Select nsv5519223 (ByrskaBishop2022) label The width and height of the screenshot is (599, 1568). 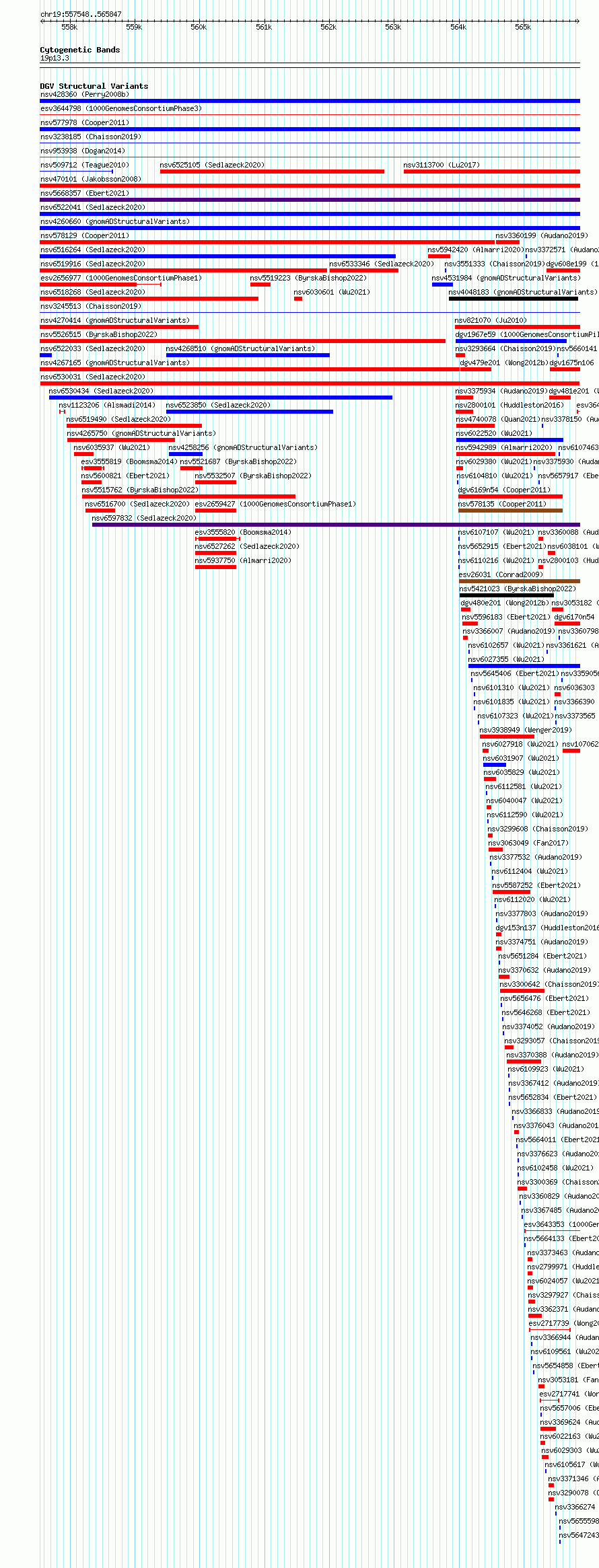coord(309,278)
